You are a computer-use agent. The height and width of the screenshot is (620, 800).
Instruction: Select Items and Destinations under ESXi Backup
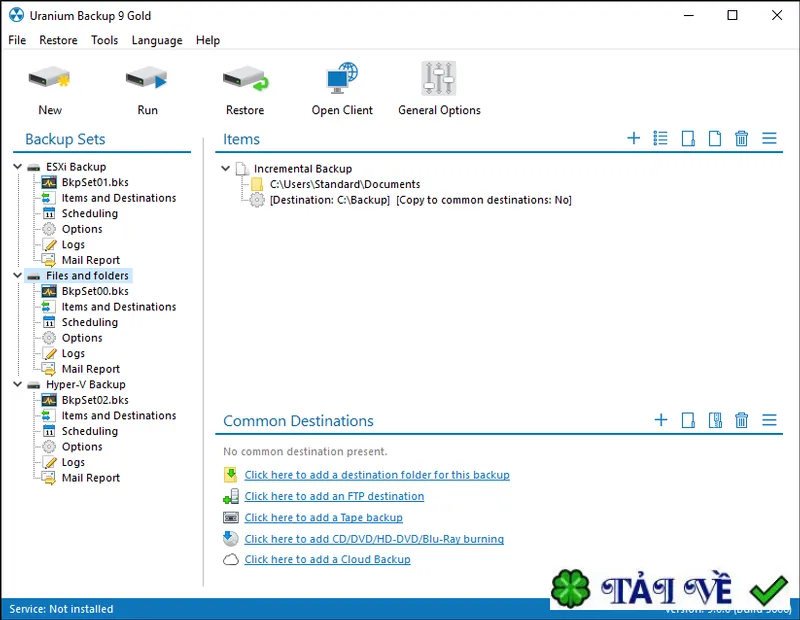119,197
